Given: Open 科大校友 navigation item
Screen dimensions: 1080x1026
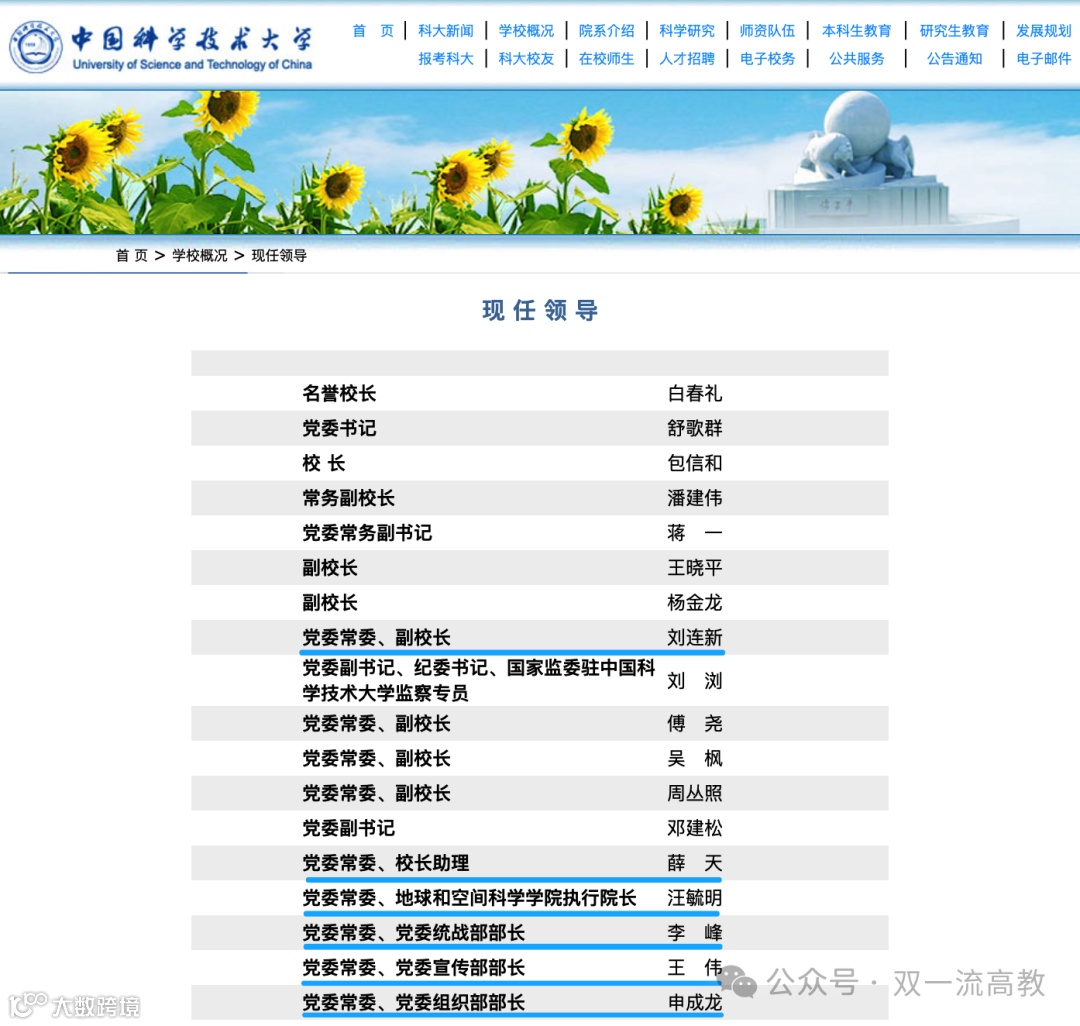Looking at the screenshot, I should [x=526, y=59].
